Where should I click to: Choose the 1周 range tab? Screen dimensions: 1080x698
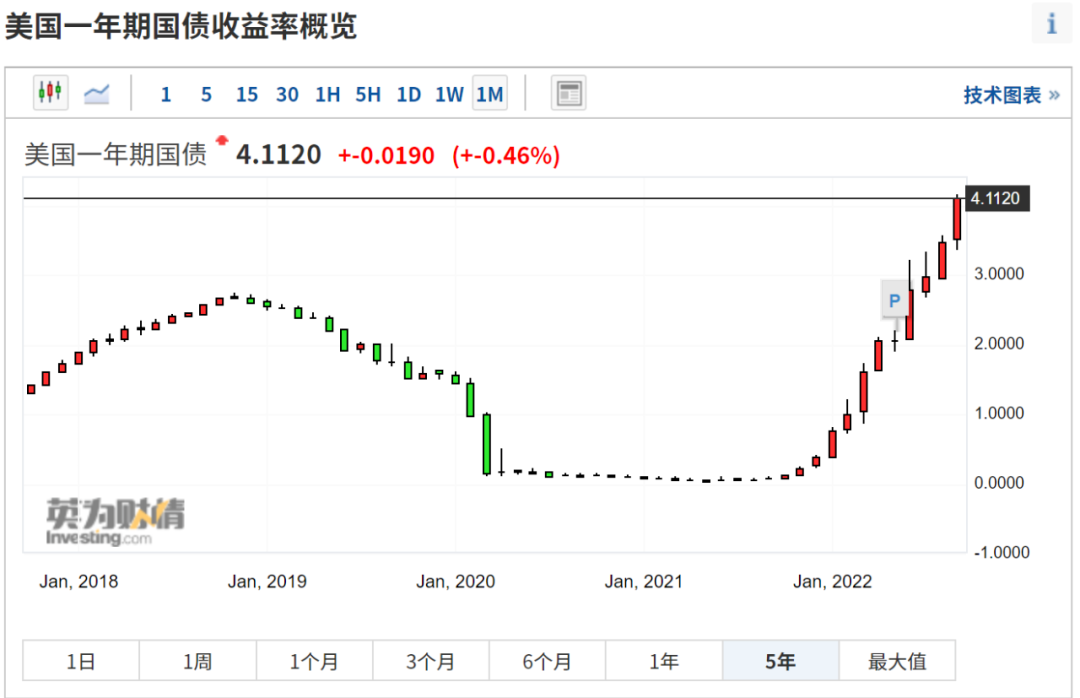(x=198, y=661)
